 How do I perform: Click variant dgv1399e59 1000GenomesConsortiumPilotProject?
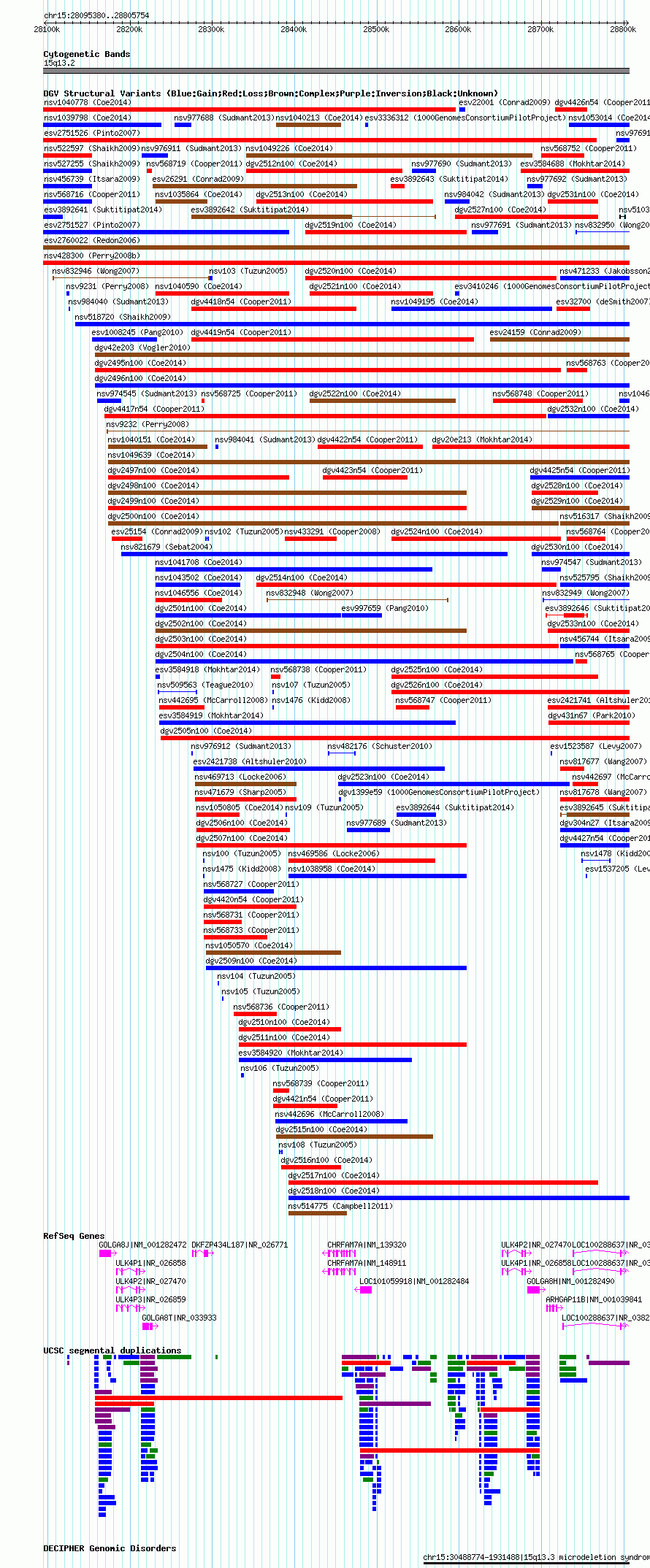pos(339,799)
